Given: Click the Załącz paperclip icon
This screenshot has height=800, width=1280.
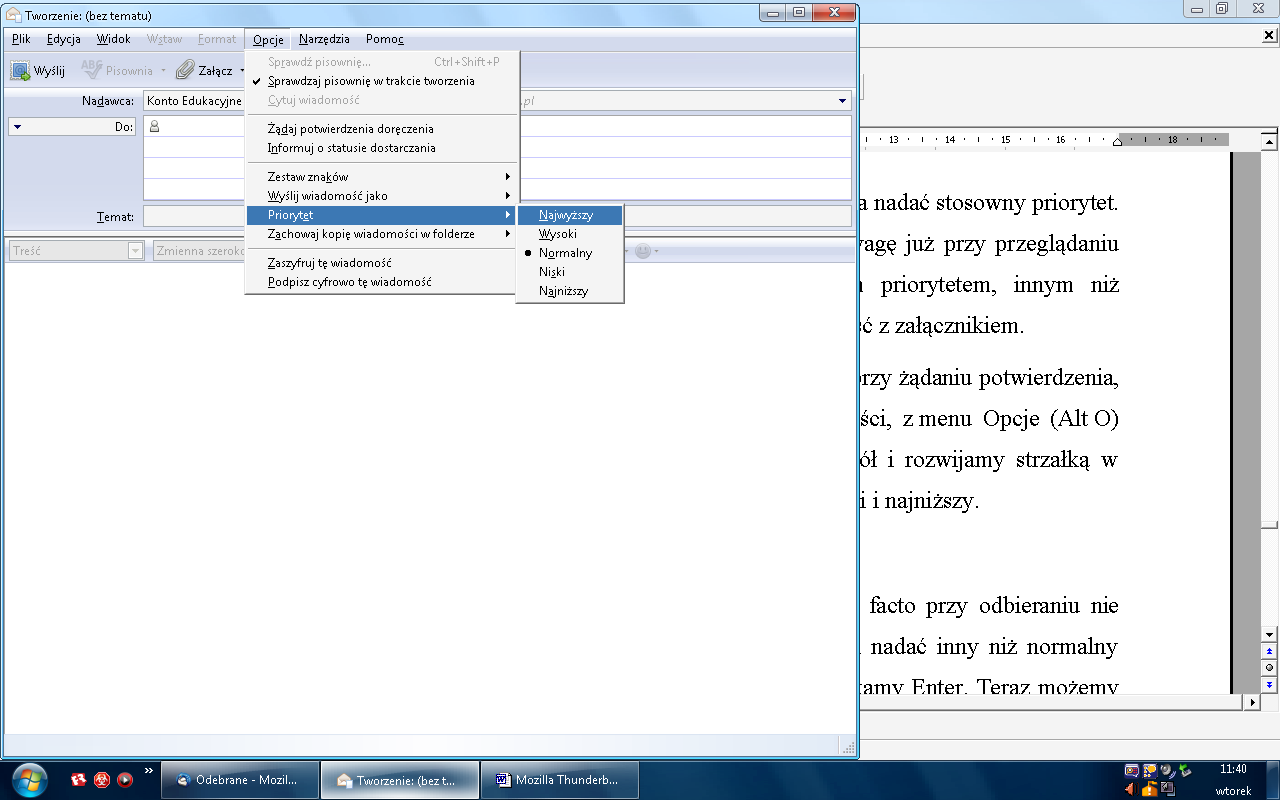Looking at the screenshot, I should click(x=185, y=71).
